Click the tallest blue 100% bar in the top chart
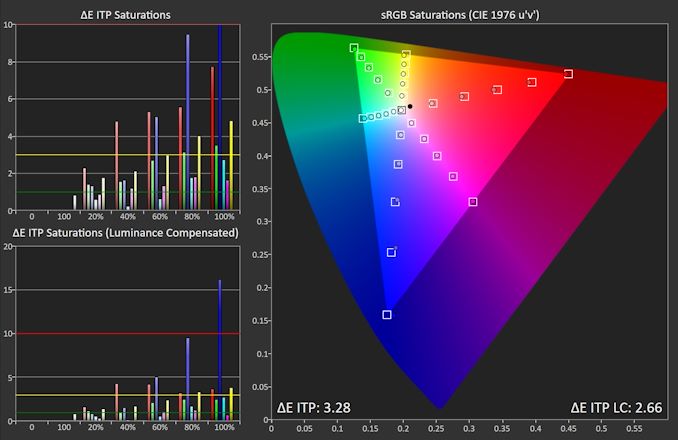The image size is (678, 440). click(x=220, y=118)
